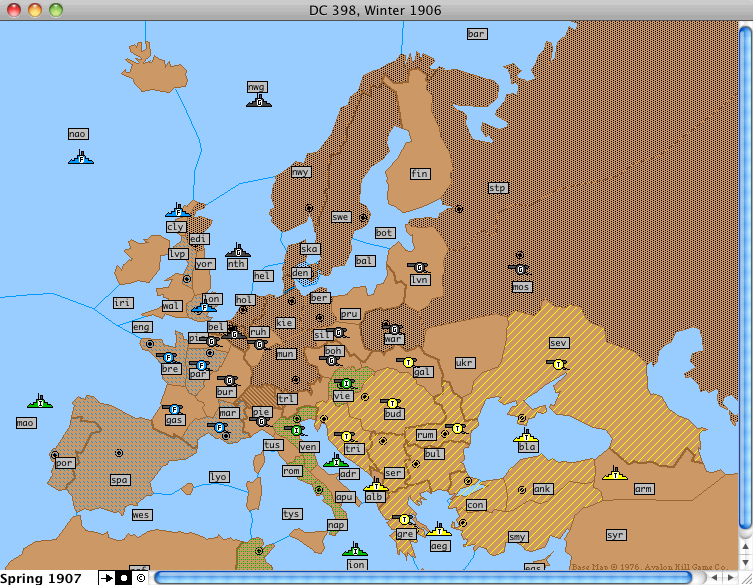
Task: Select the German army in sil
Action: [339, 332]
